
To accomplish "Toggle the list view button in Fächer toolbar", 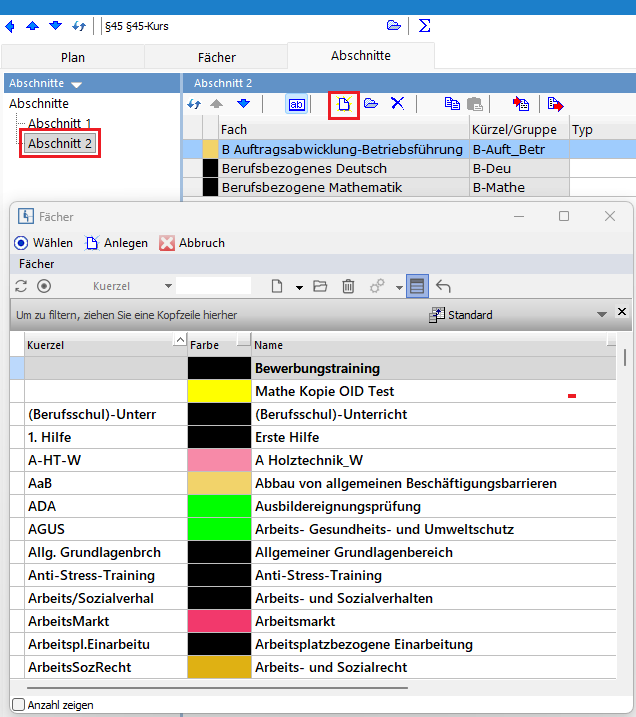I will [x=417, y=286].
